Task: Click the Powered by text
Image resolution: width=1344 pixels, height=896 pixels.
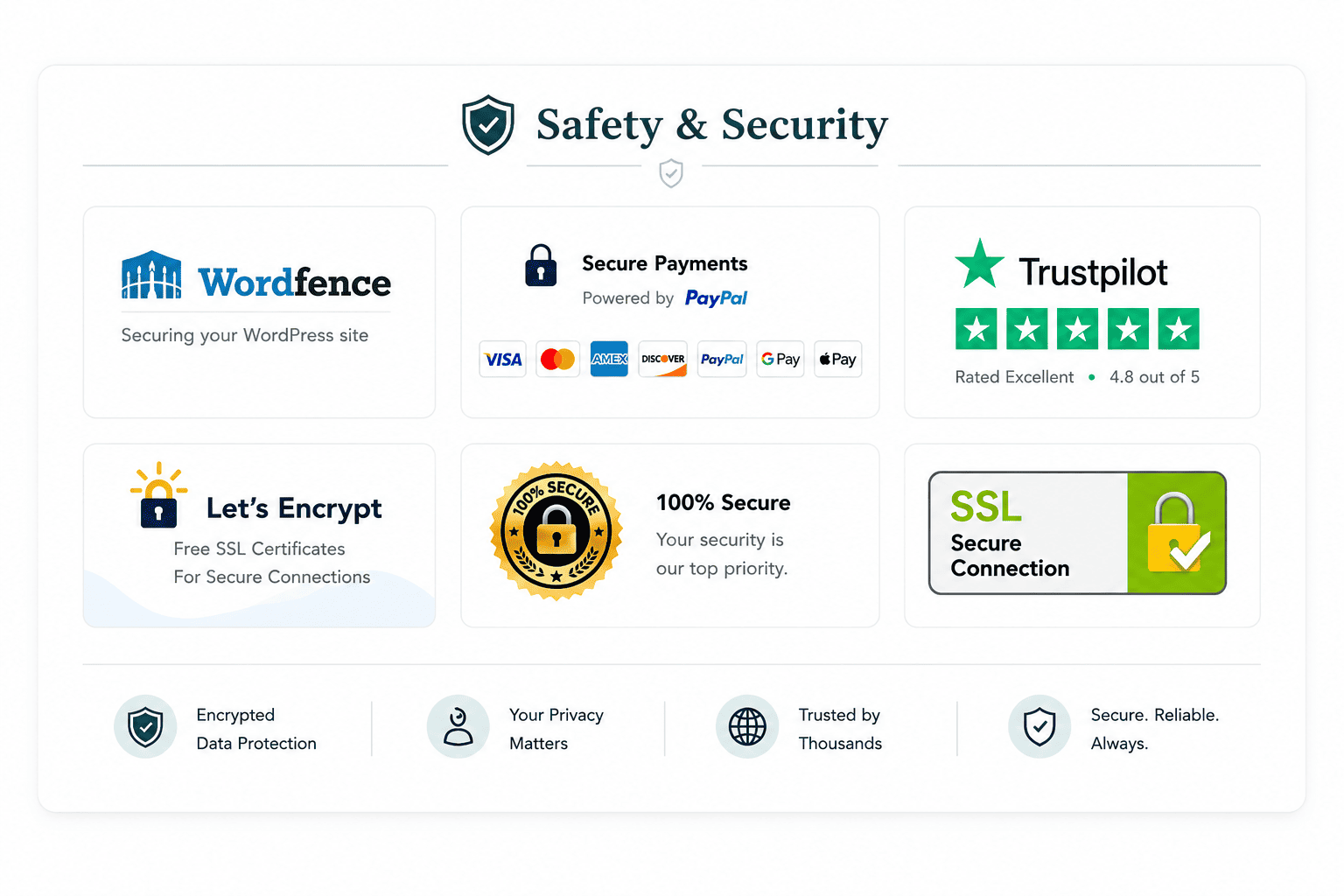Action: click(x=628, y=298)
